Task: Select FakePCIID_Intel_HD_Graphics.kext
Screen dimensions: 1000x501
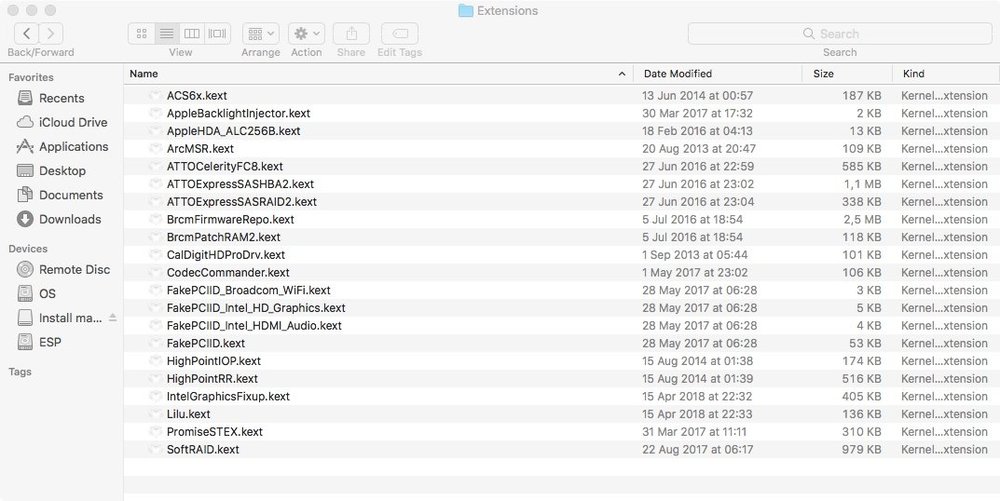Action: tap(256, 309)
